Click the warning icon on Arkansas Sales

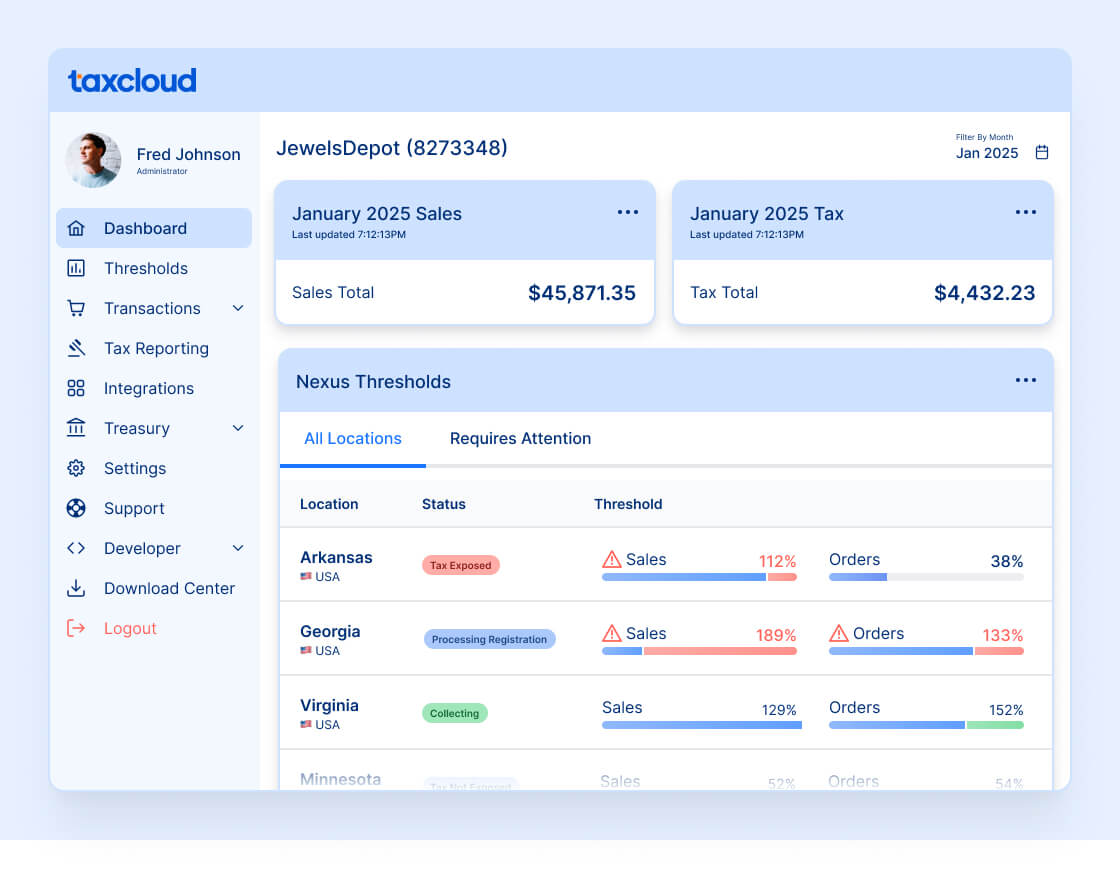pos(611,559)
